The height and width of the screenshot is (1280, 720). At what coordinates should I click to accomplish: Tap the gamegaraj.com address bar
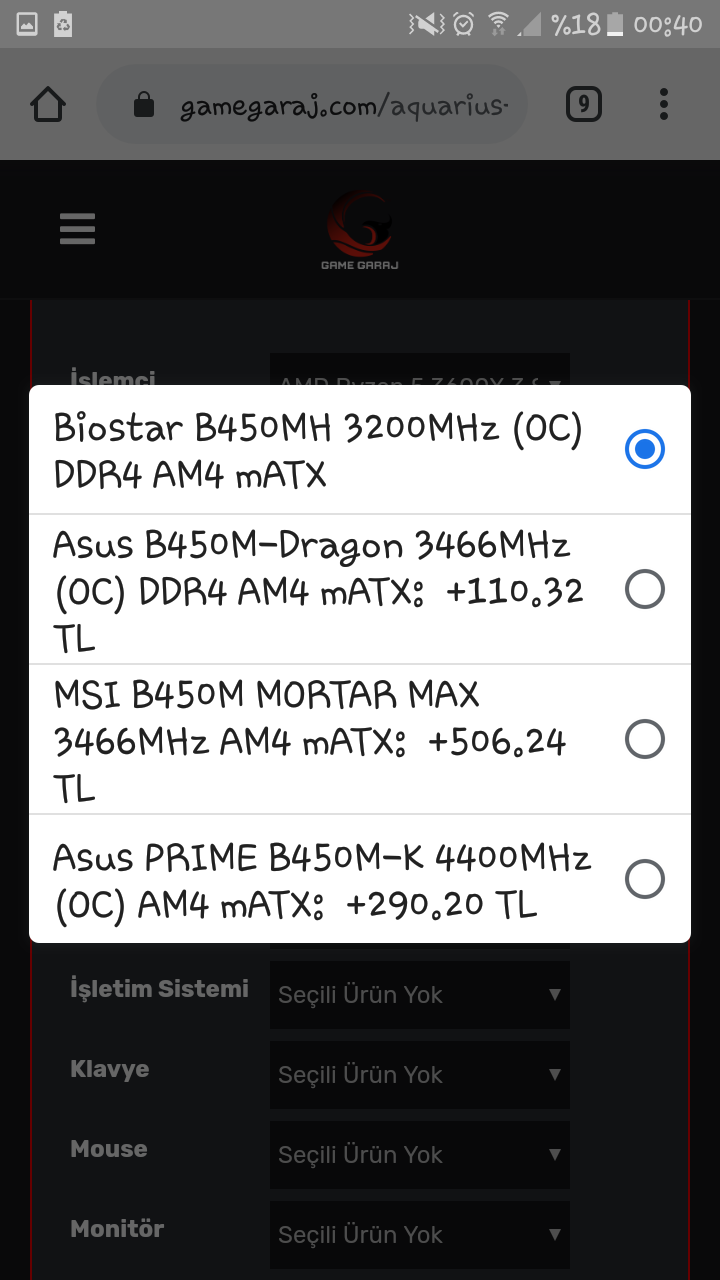tap(340, 105)
